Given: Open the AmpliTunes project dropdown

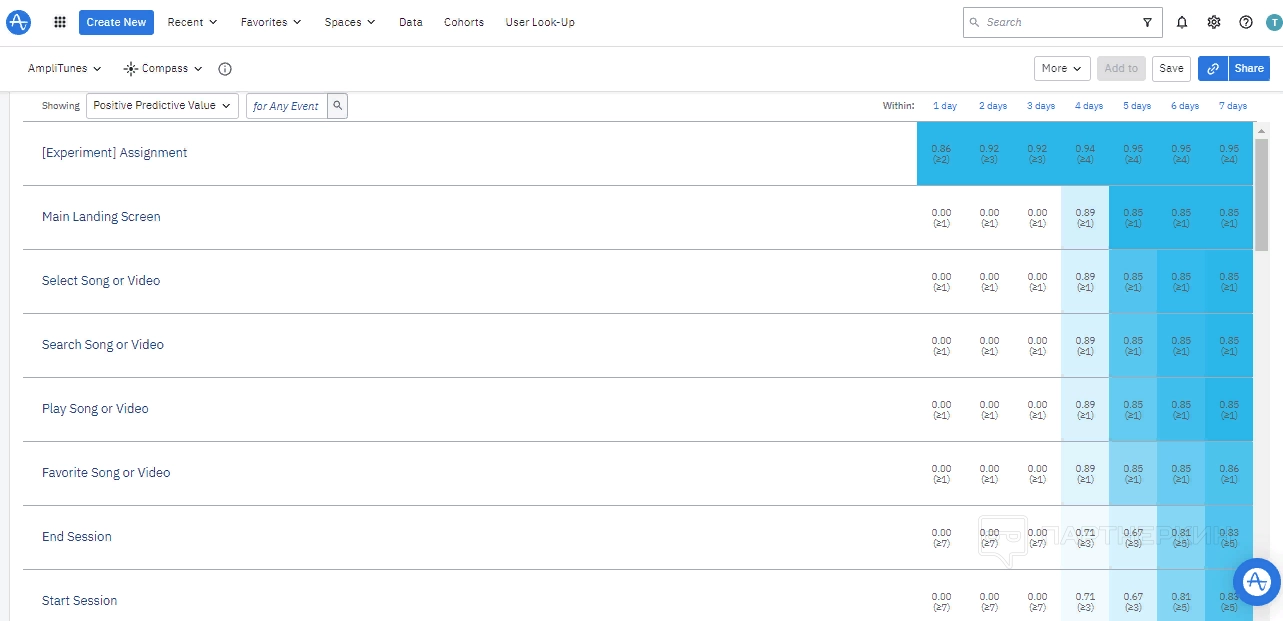Looking at the screenshot, I should coord(65,69).
